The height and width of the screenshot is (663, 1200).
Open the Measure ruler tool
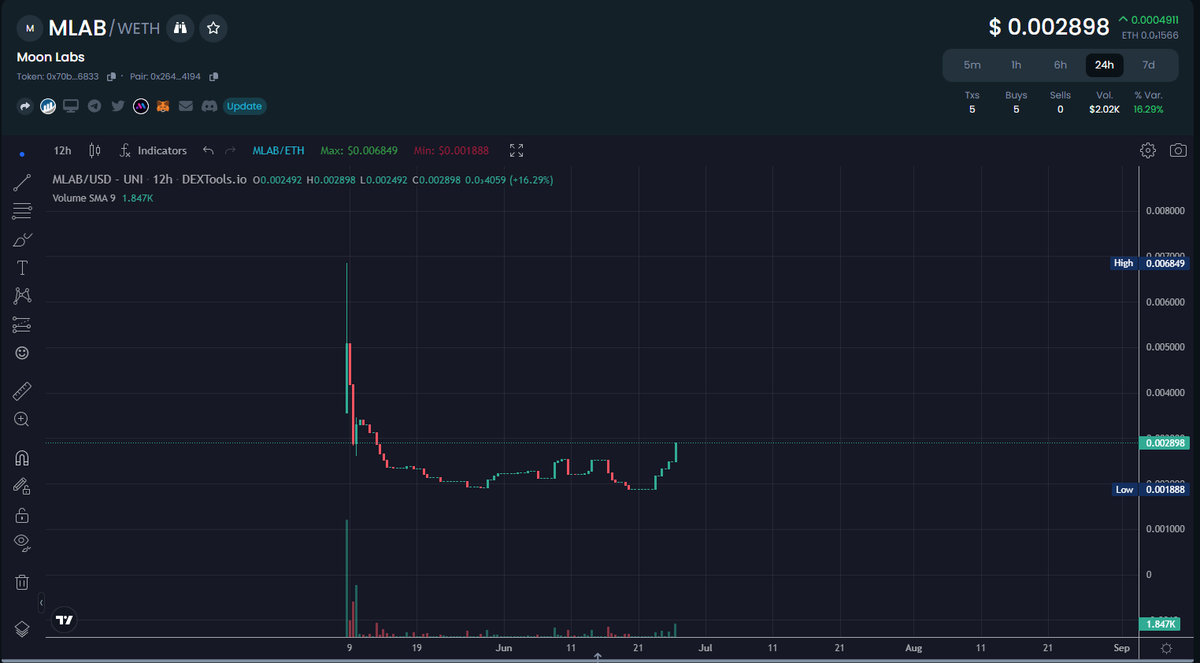(22, 390)
